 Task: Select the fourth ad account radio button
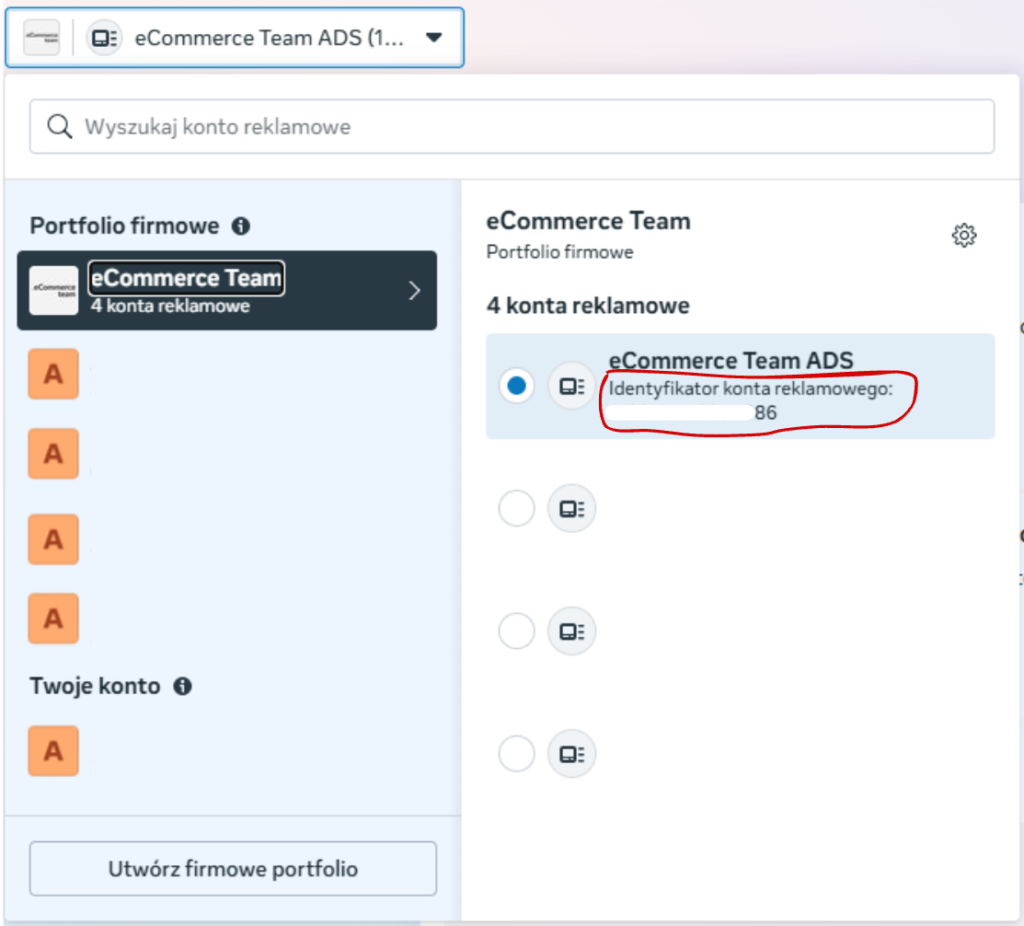point(516,753)
